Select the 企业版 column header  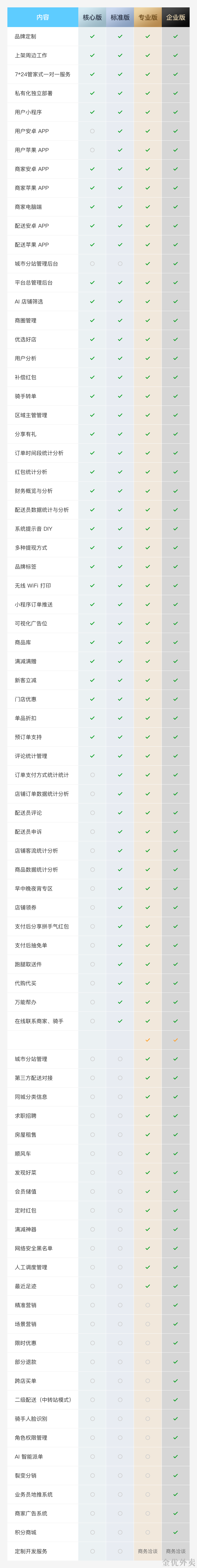click(176, 17)
